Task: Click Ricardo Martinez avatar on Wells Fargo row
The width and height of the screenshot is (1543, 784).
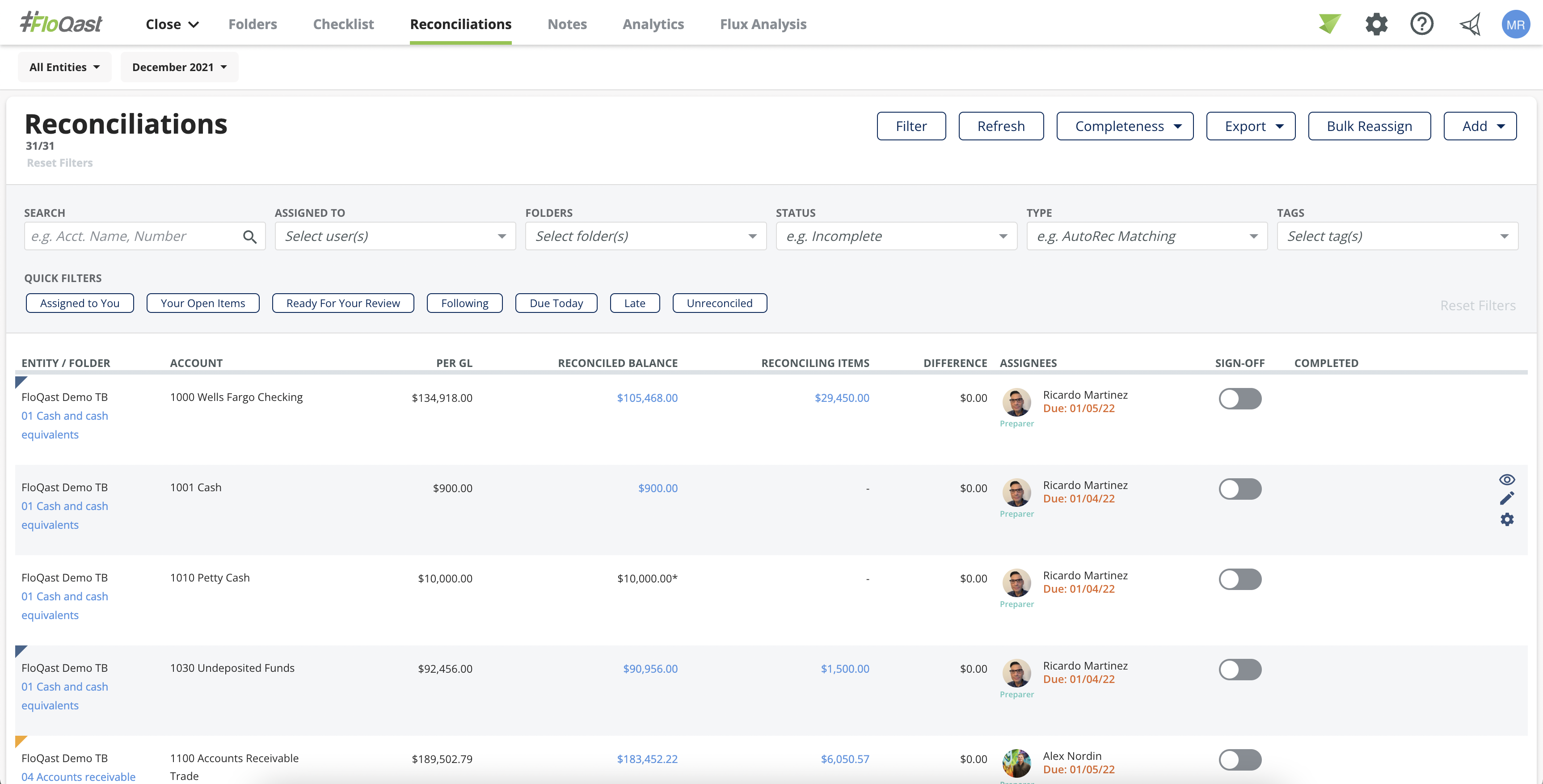Action: tap(1016, 402)
